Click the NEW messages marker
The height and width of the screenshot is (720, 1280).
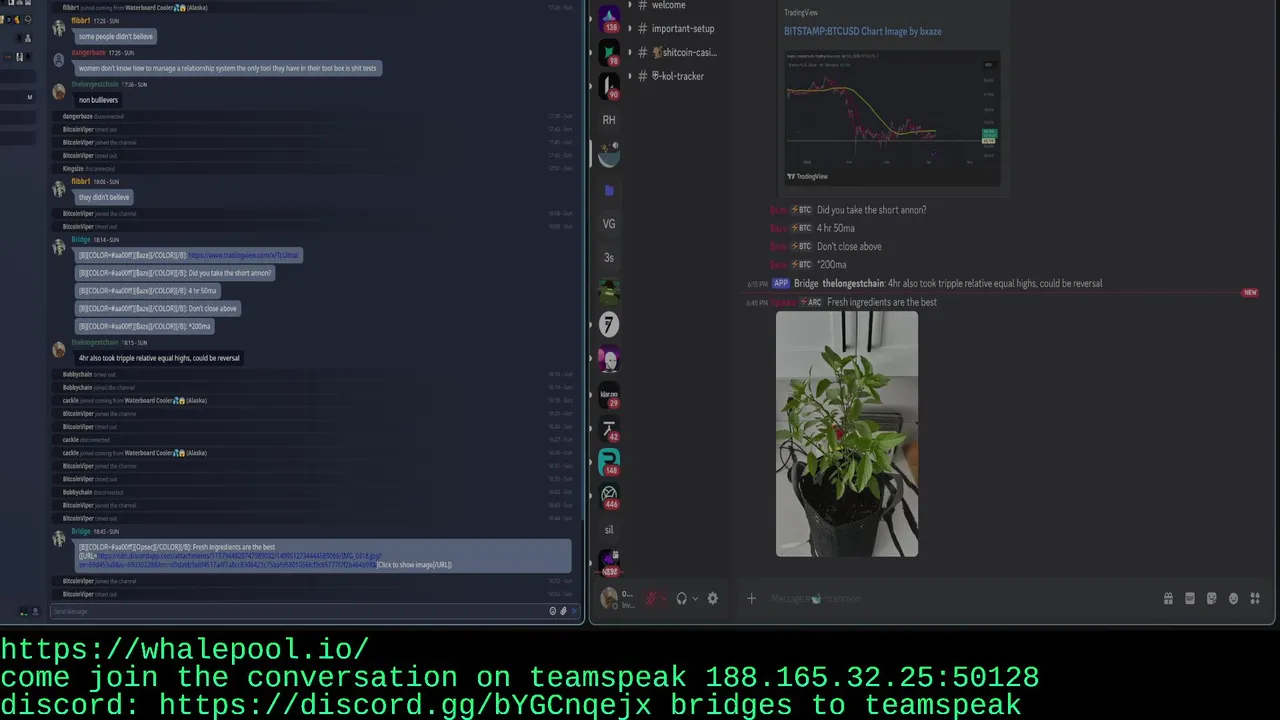[x=1250, y=293]
